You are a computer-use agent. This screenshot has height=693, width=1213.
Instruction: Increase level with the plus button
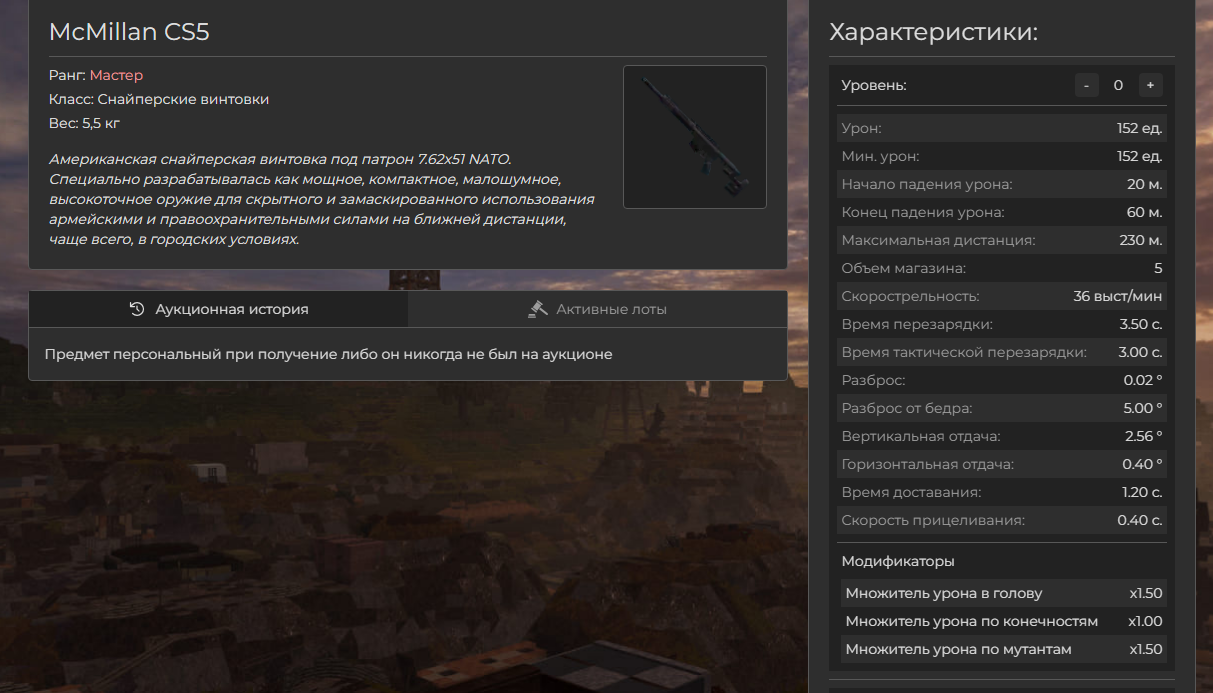coord(1150,85)
